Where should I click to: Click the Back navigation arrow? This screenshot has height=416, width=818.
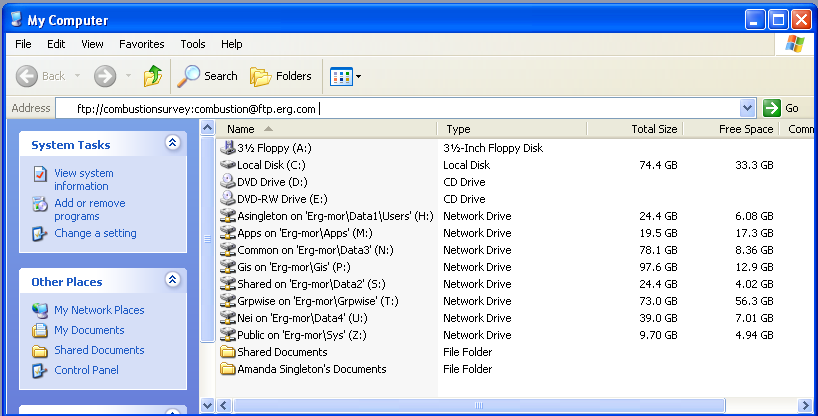pyautogui.click(x=28, y=76)
